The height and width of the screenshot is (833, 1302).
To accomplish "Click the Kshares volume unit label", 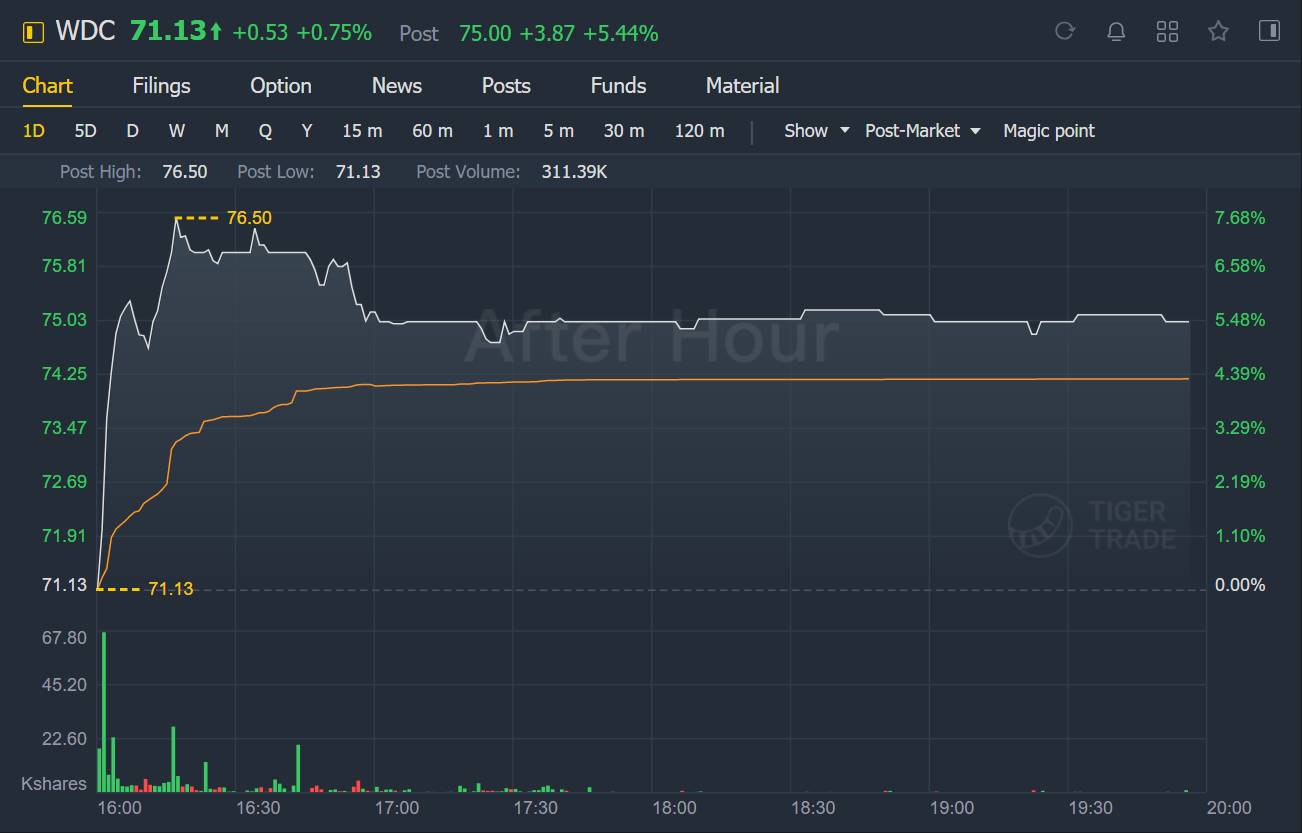I will 54,784.
